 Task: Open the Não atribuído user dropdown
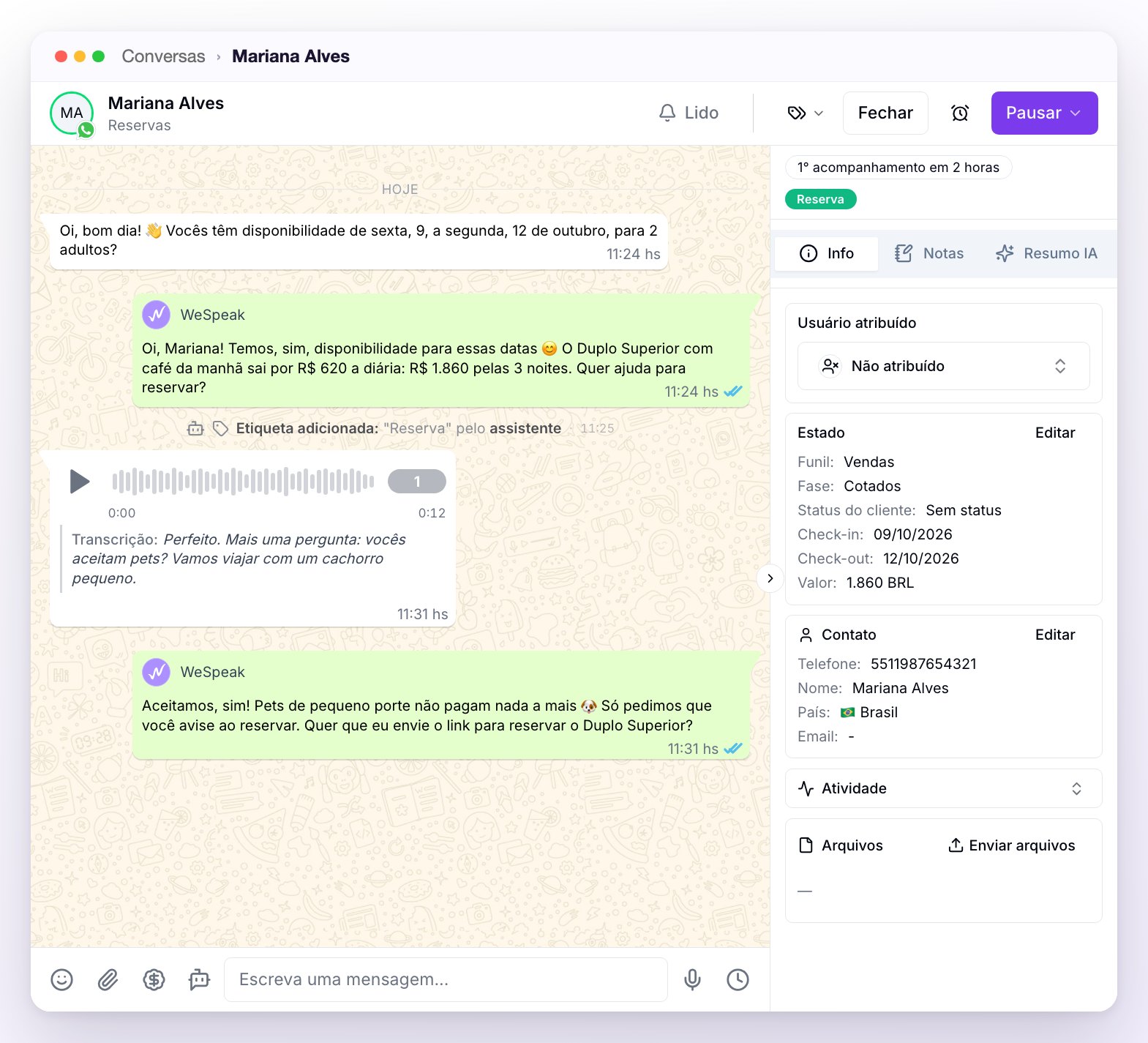tap(943, 366)
